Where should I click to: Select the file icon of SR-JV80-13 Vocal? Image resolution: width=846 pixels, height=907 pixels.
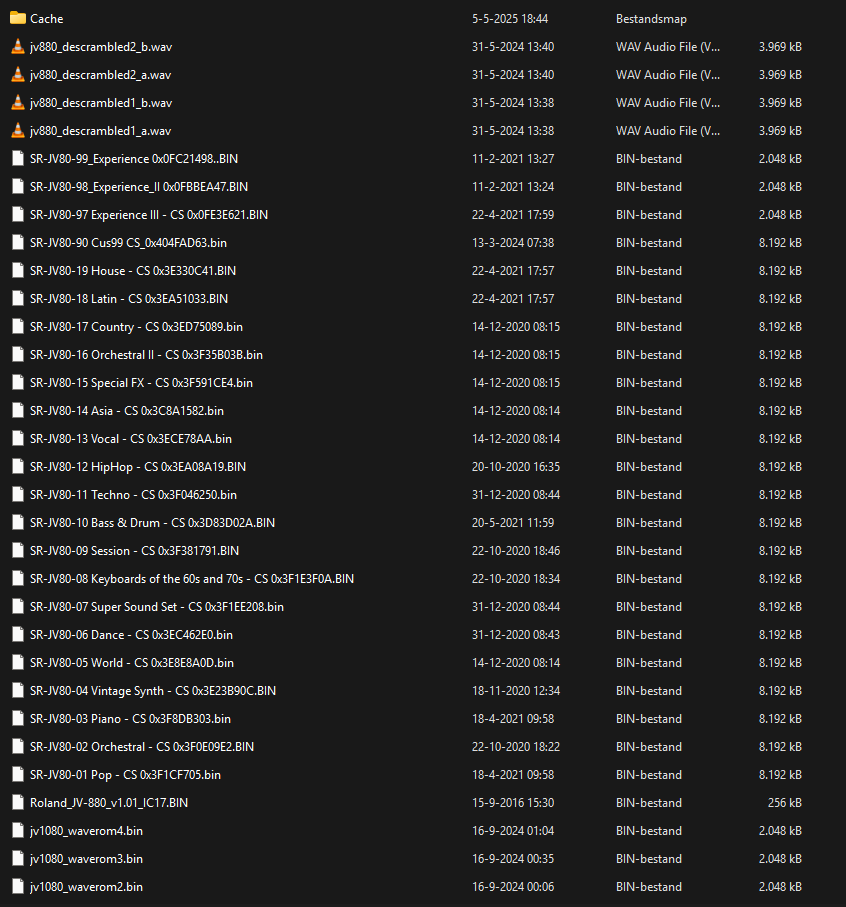(x=18, y=438)
